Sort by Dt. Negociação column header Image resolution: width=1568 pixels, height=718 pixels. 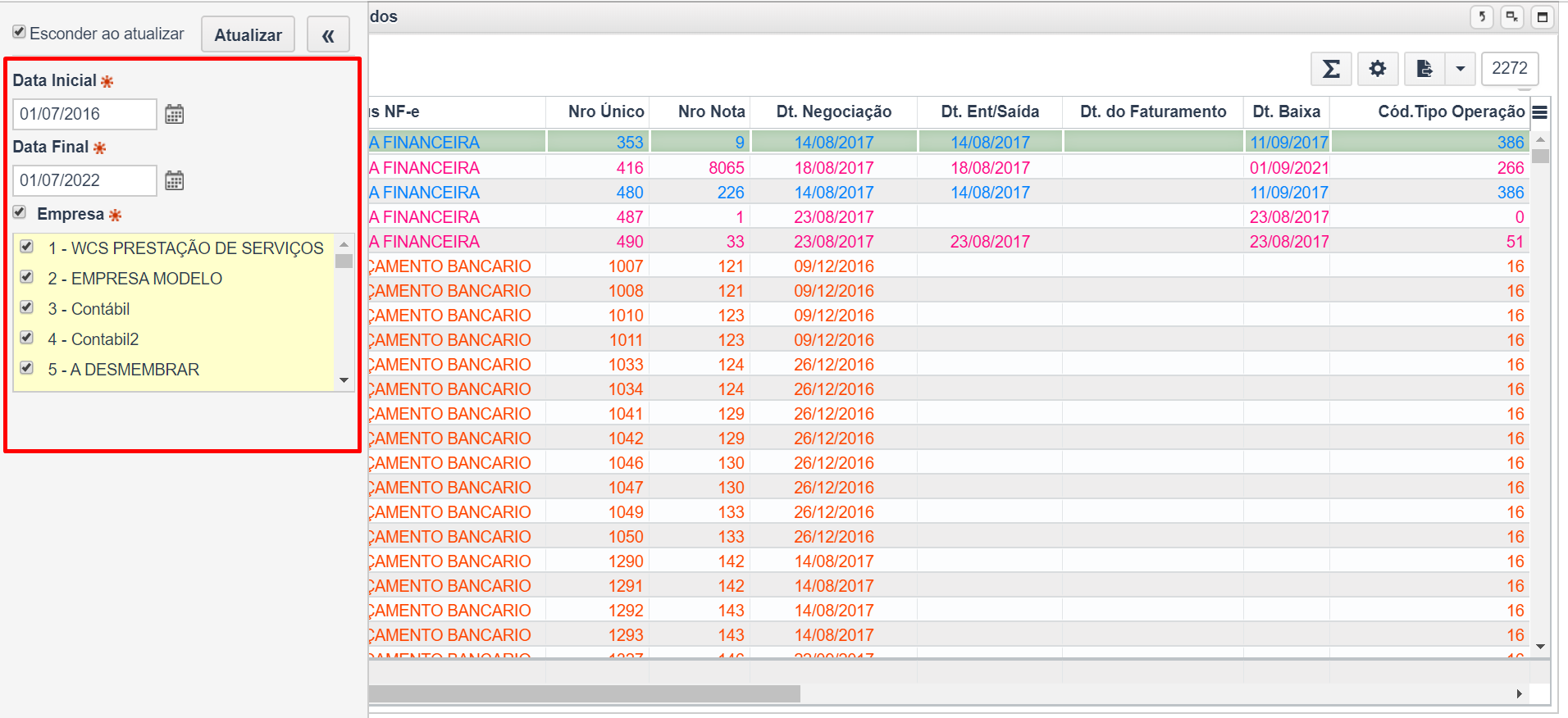(x=834, y=112)
